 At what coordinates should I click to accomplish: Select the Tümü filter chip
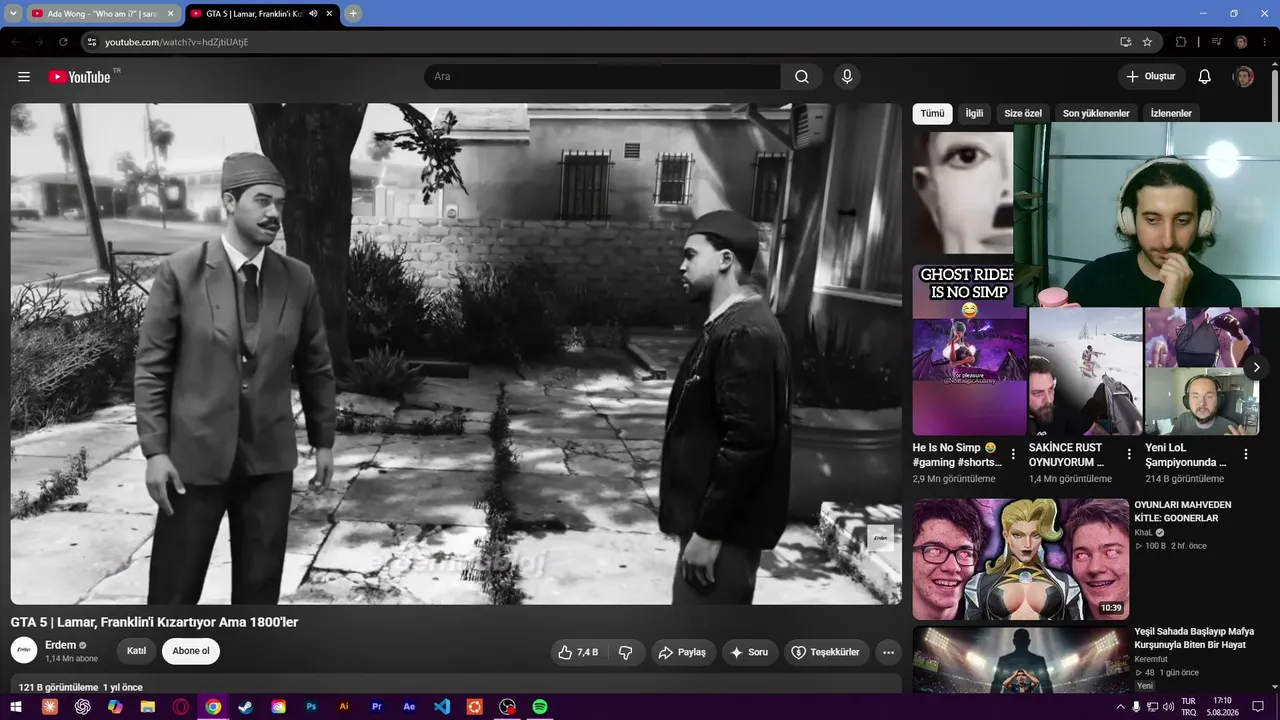[x=932, y=113]
